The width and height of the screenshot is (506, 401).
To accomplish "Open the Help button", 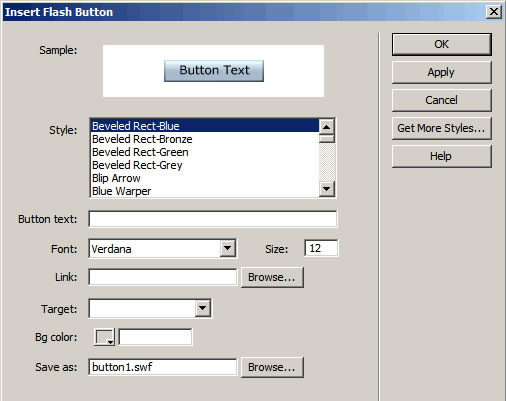I will [x=441, y=156].
